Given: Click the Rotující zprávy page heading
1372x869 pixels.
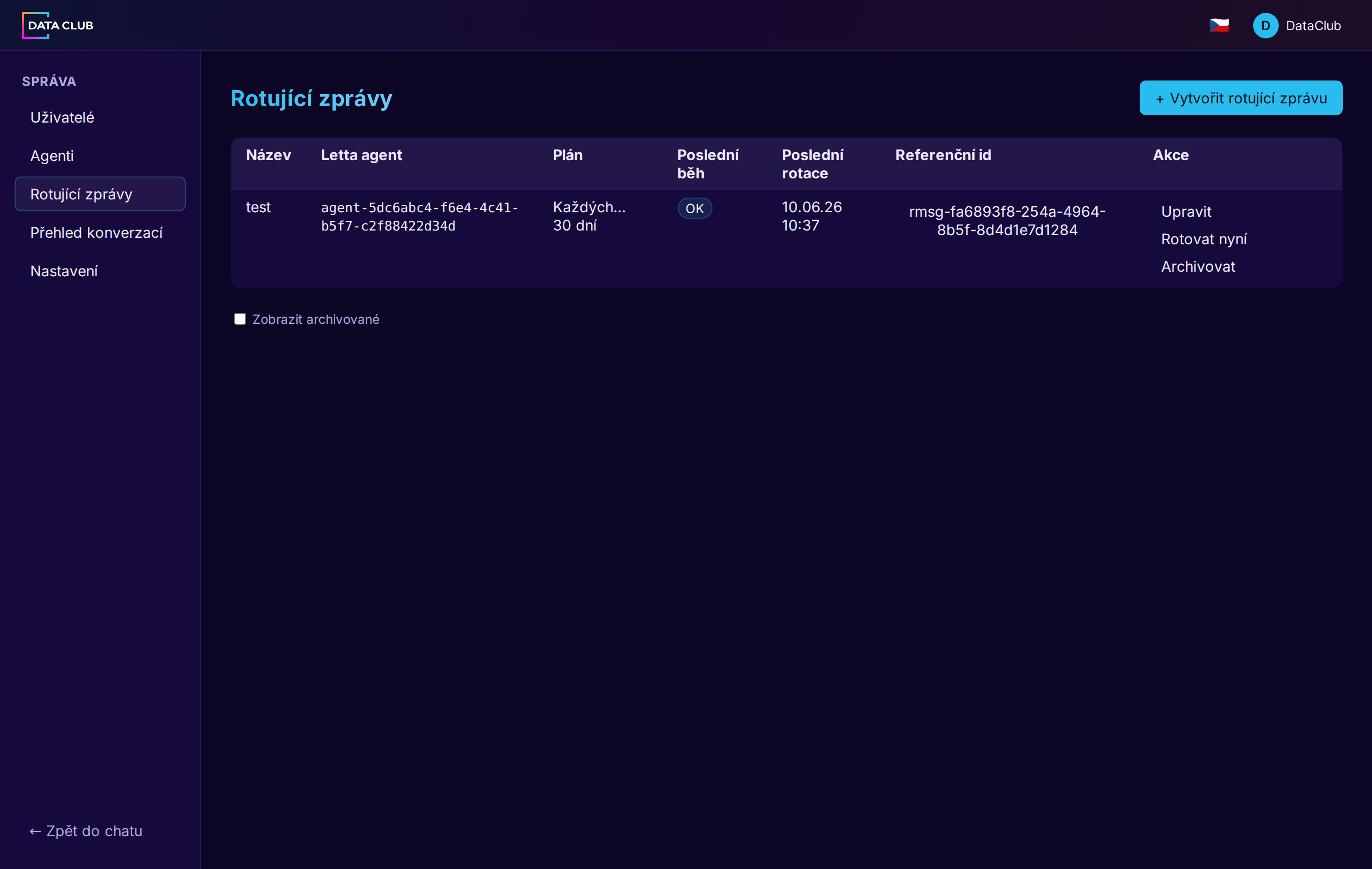Looking at the screenshot, I should 311,99.
